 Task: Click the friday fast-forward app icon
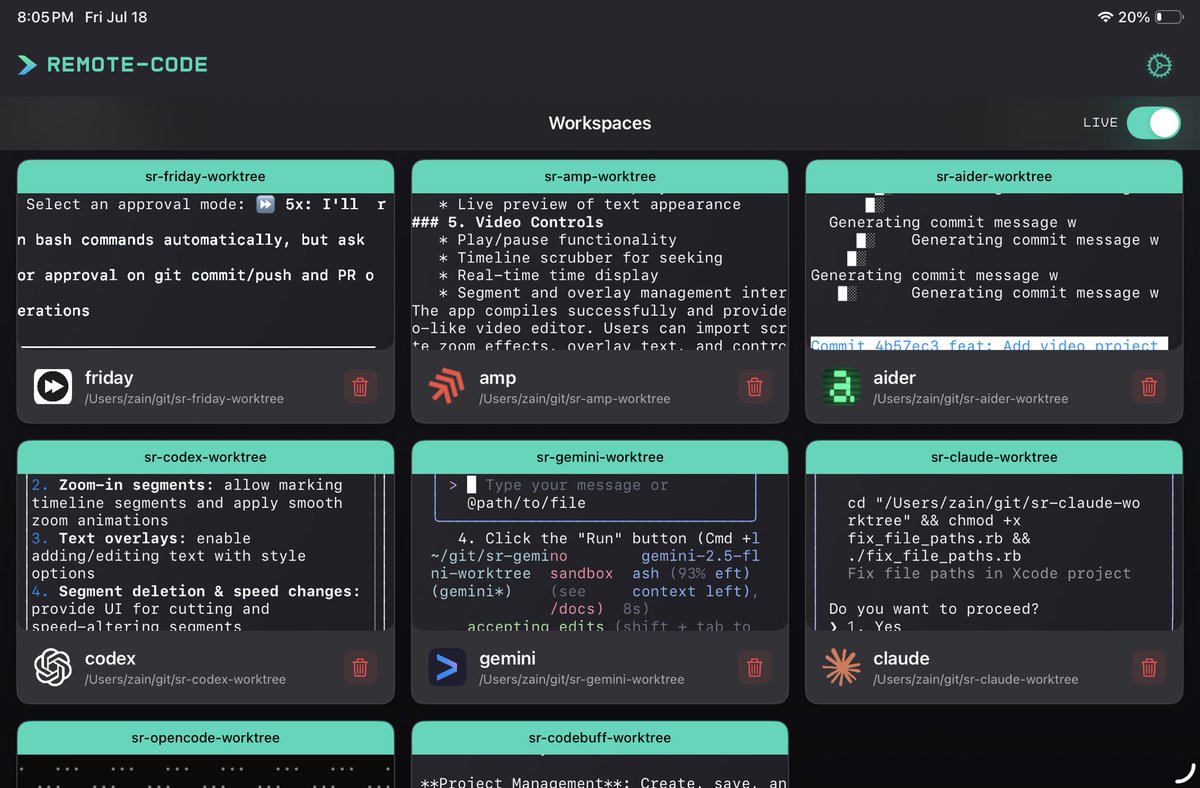coord(53,386)
